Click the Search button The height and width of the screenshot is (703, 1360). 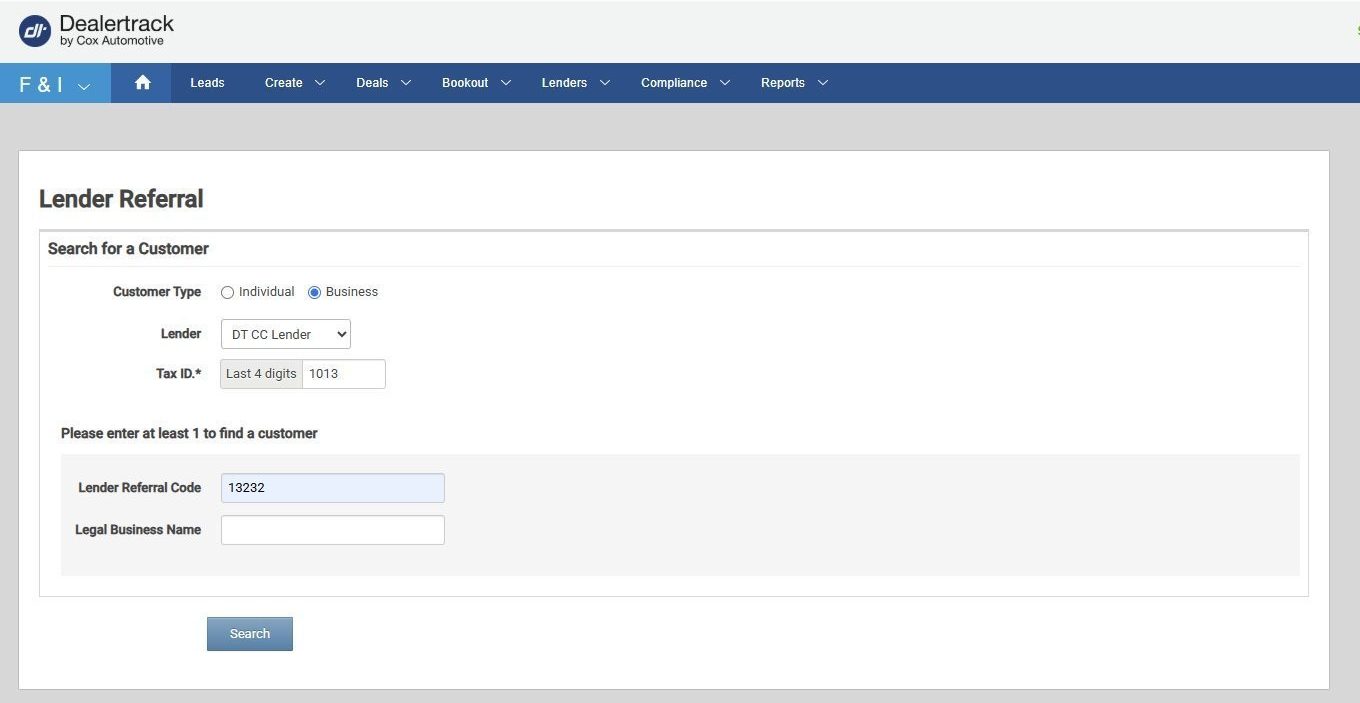[249, 634]
